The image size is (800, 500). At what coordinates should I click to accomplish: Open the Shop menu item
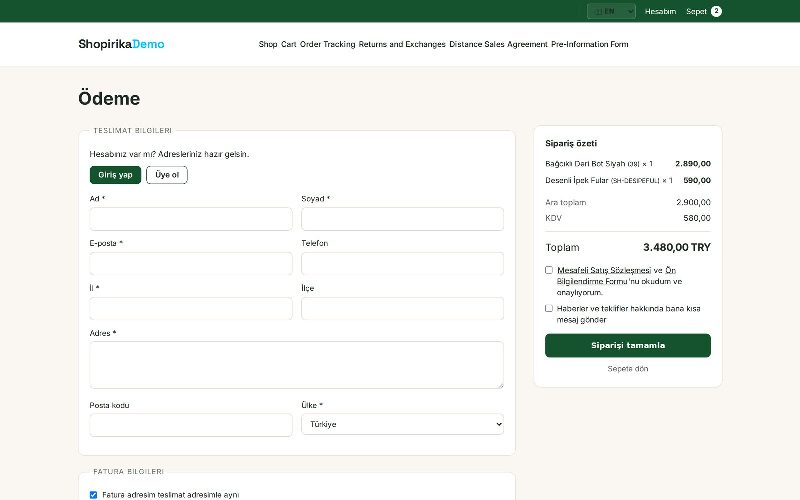[x=268, y=44]
